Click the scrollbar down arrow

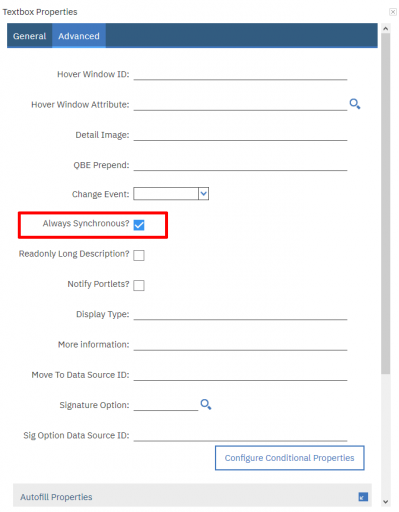pos(386,501)
